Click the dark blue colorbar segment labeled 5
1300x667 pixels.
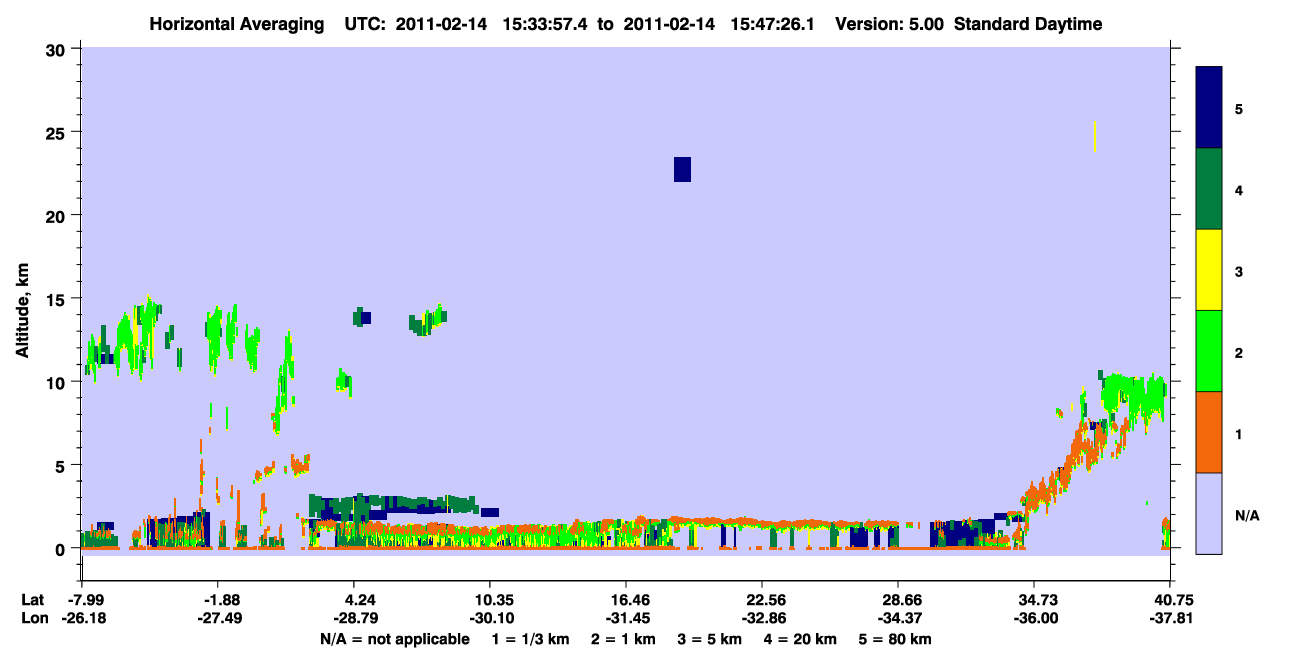click(x=1209, y=108)
